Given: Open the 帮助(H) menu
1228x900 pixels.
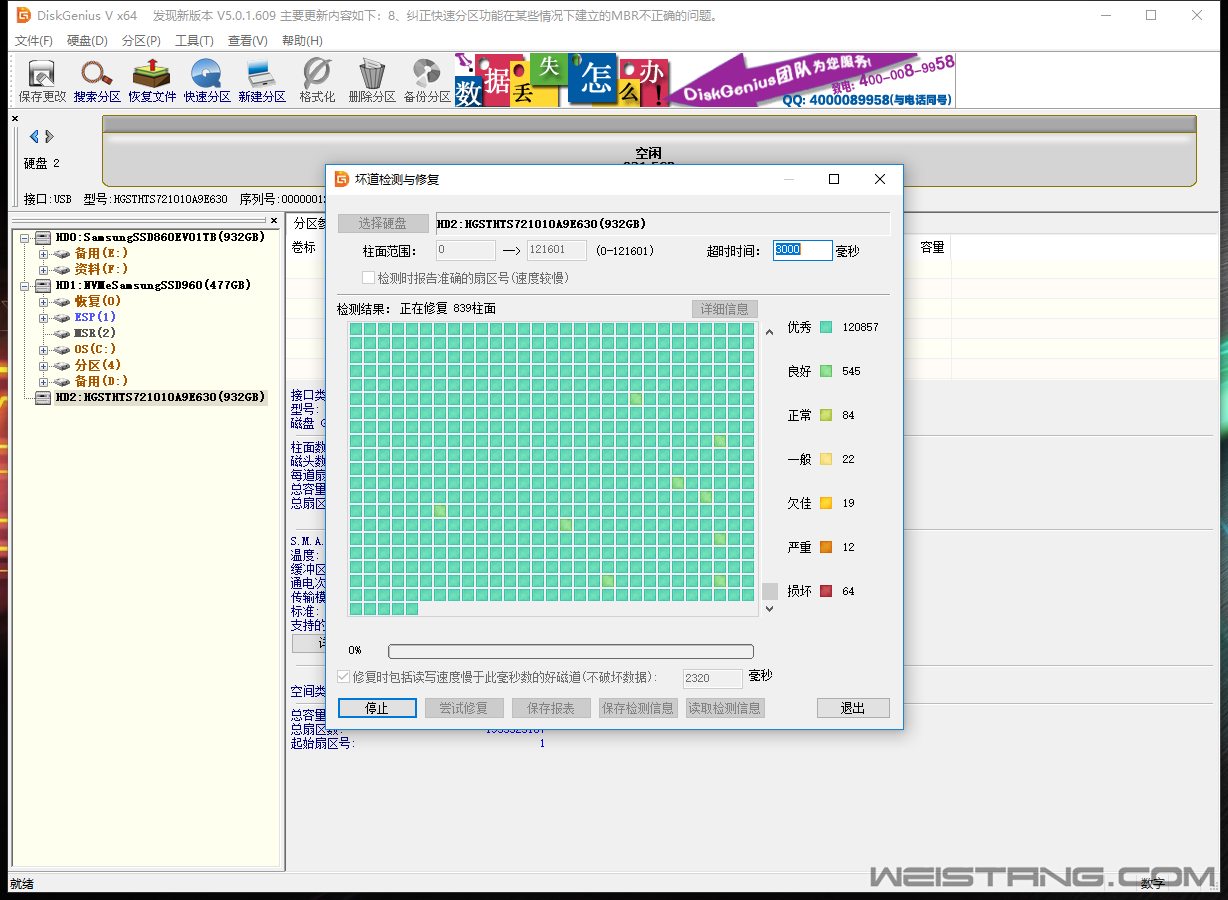Looking at the screenshot, I should point(302,41).
